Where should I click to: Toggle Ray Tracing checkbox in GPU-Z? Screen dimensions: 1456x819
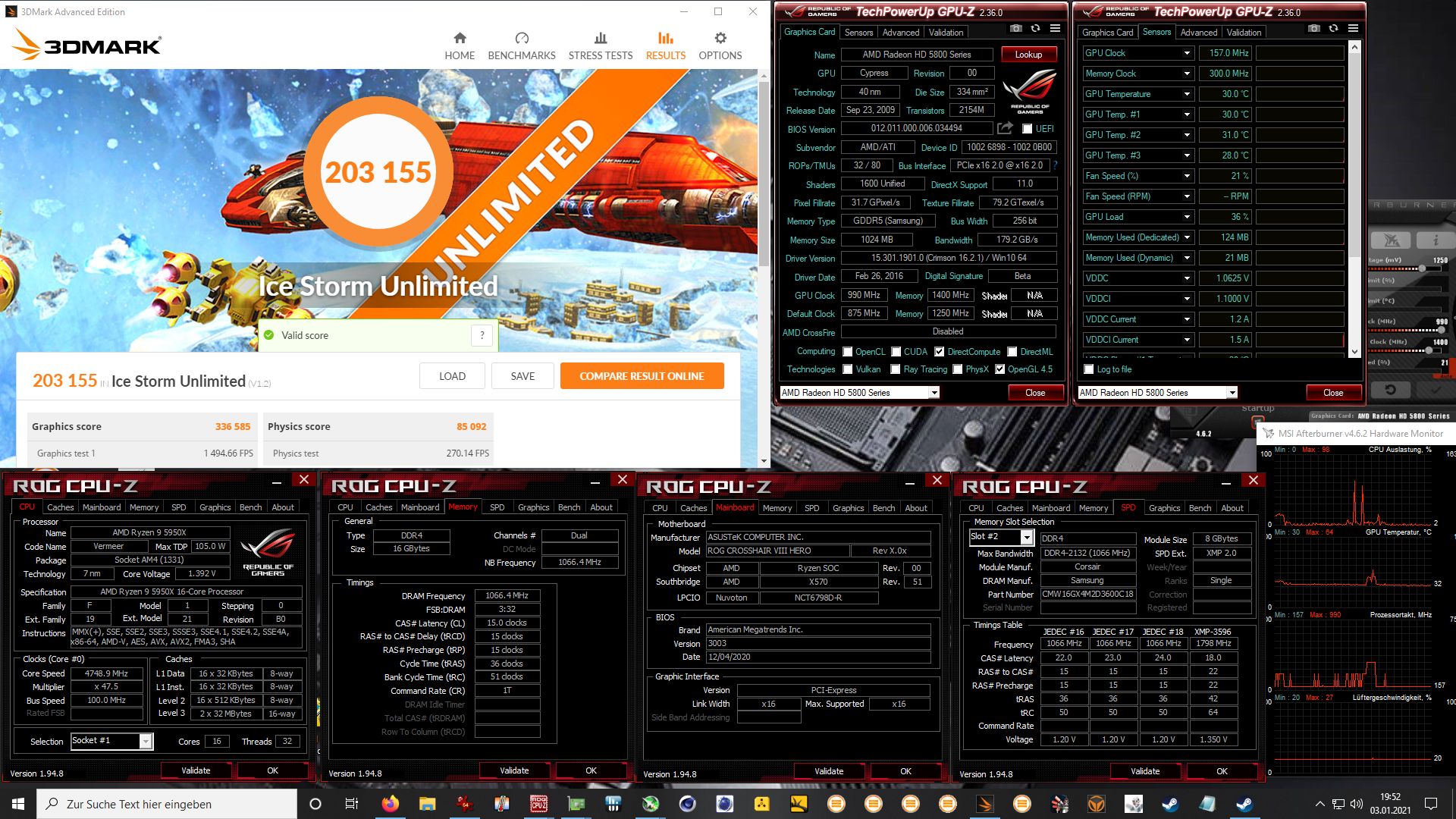click(896, 369)
